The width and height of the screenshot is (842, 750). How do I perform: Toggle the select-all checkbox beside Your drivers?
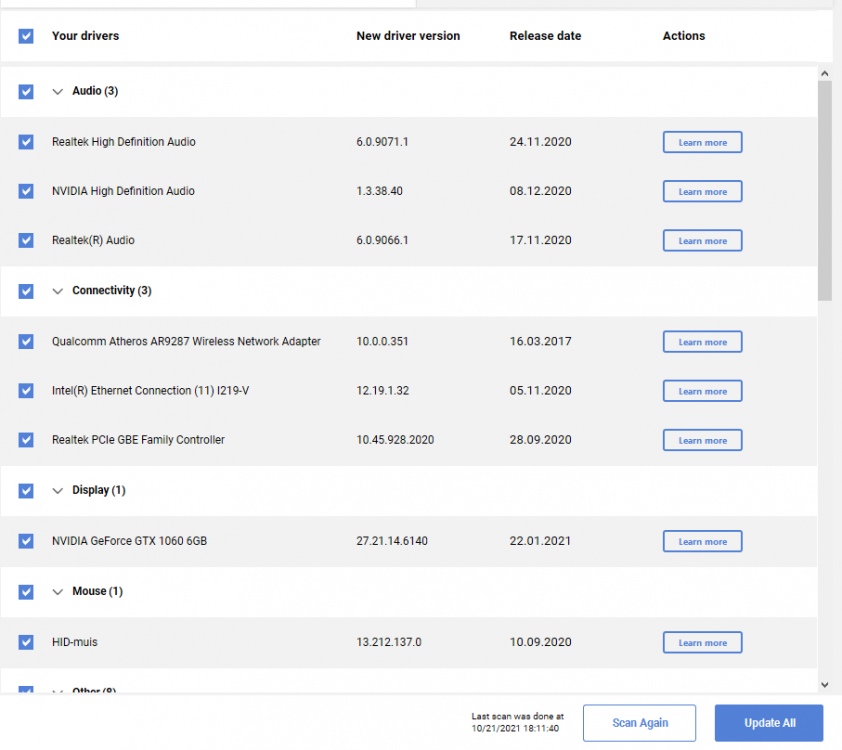pyautogui.click(x=26, y=36)
